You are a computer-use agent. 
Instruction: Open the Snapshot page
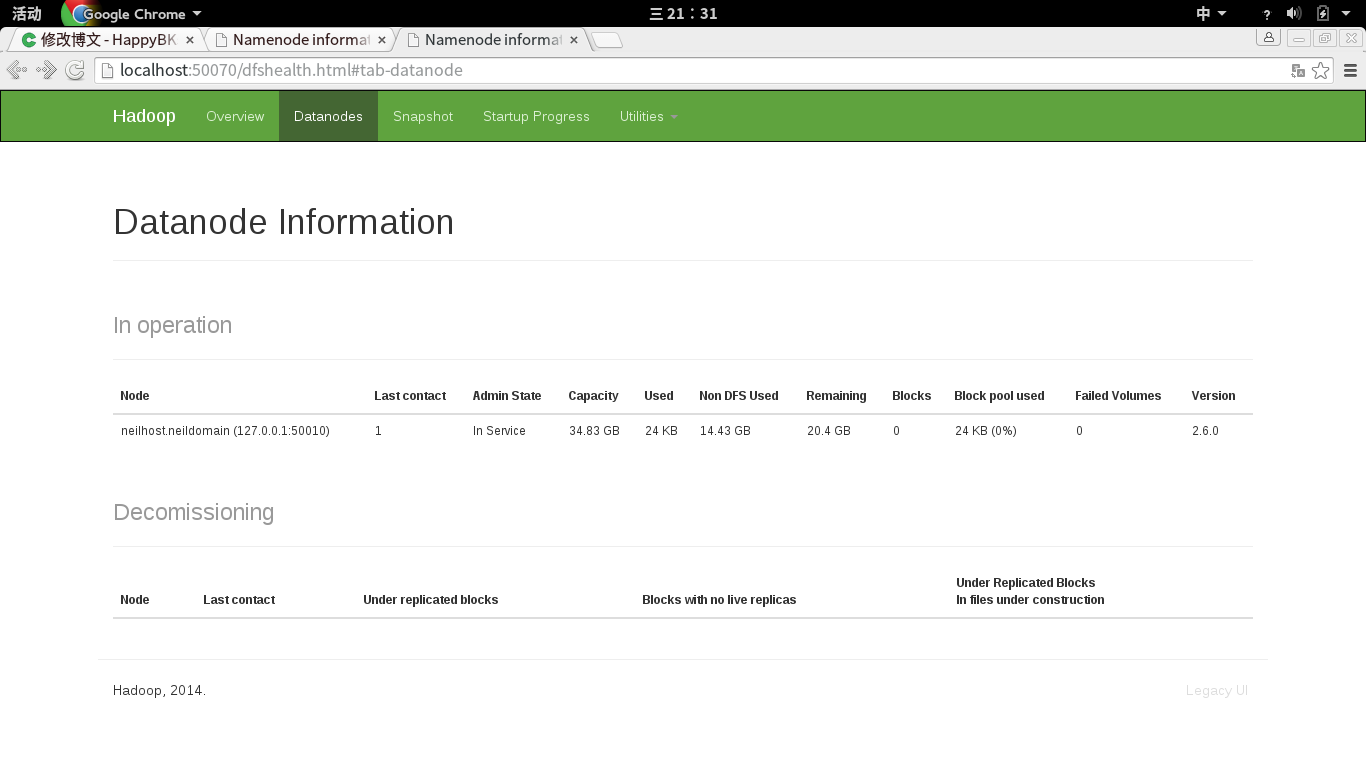[423, 116]
